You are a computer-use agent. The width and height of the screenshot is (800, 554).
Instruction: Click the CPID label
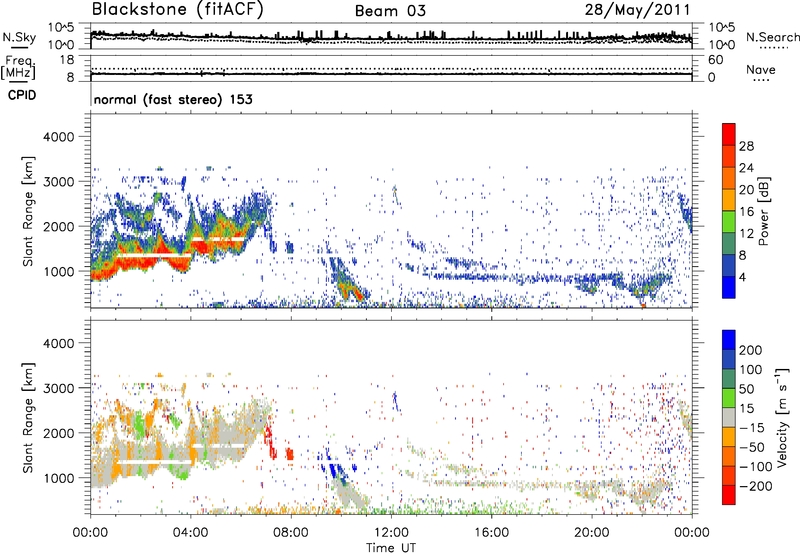tap(22, 95)
